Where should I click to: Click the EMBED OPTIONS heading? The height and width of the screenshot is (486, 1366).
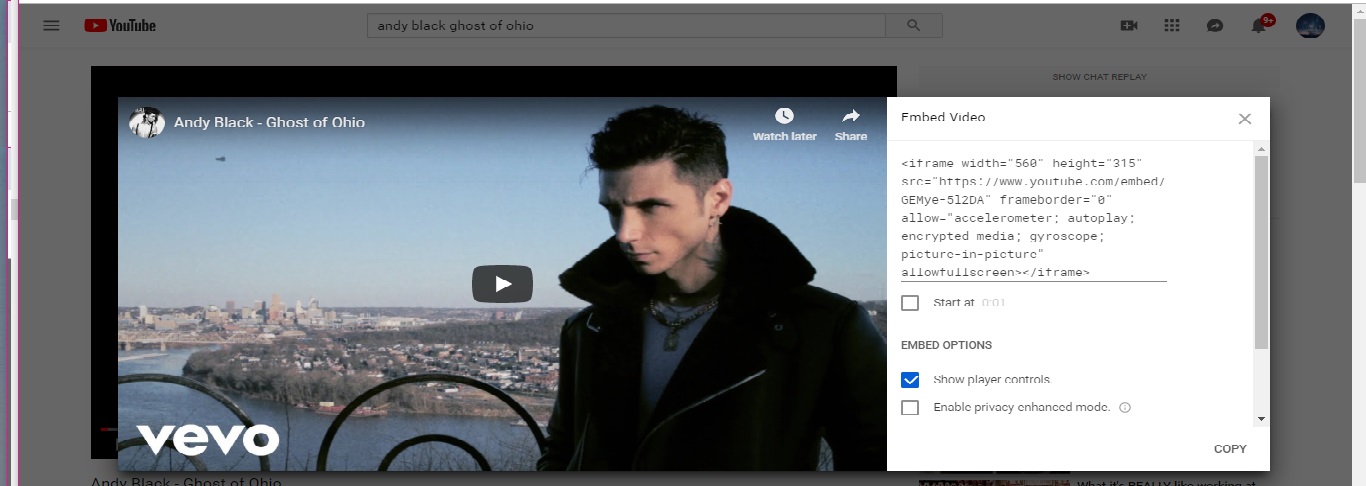(x=946, y=345)
